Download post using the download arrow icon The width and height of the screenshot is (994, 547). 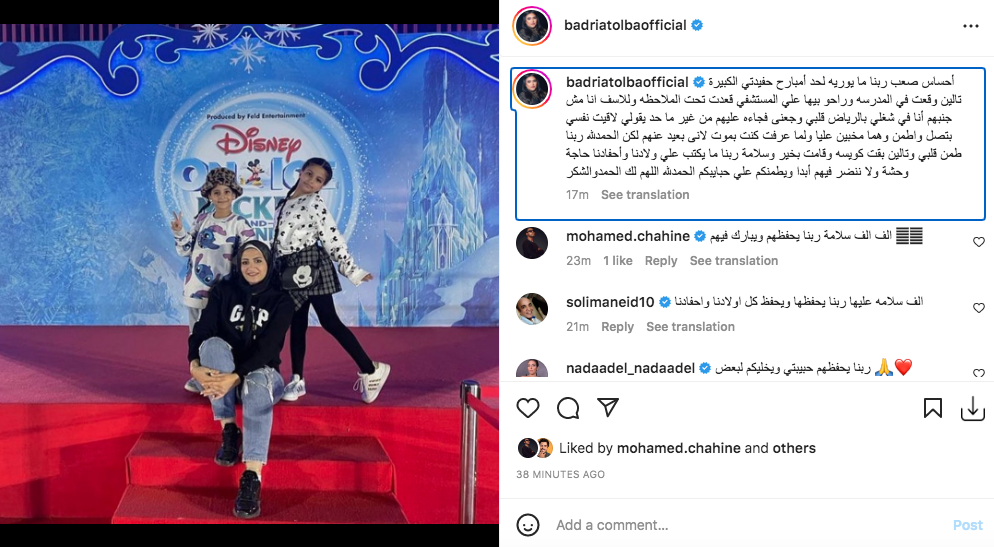click(972, 409)
